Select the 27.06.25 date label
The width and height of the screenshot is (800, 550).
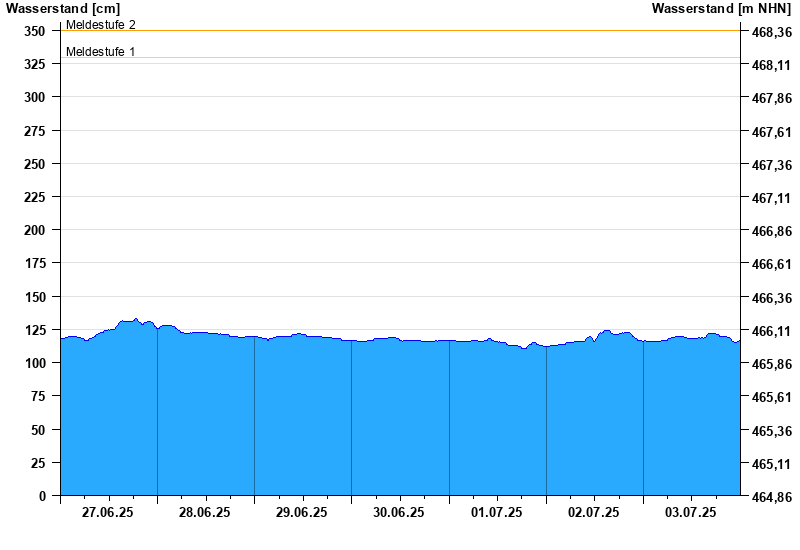[x=108, y=512]
